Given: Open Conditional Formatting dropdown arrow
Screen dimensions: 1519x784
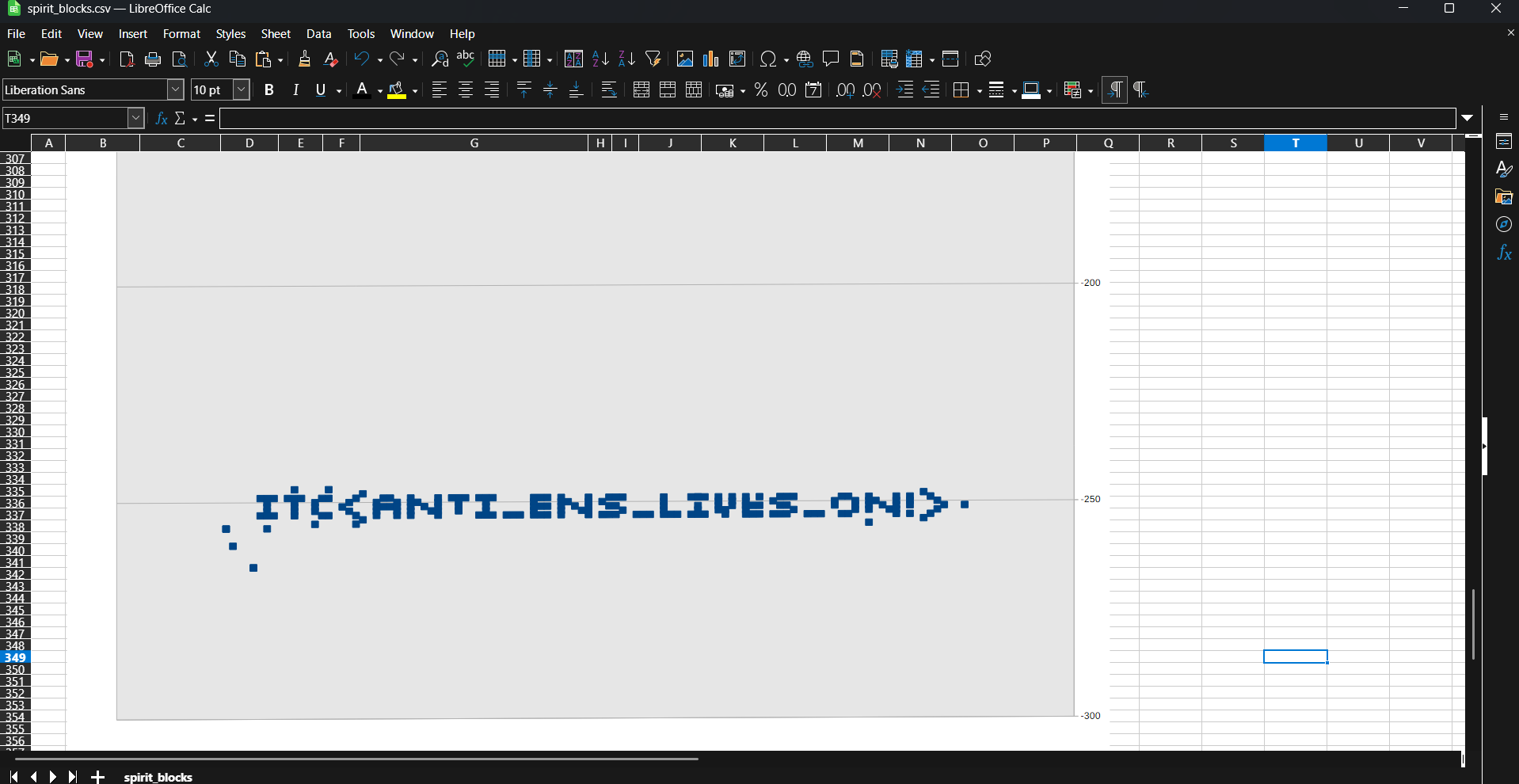Looking at the screenshot, I should [x=1091, y=90].
